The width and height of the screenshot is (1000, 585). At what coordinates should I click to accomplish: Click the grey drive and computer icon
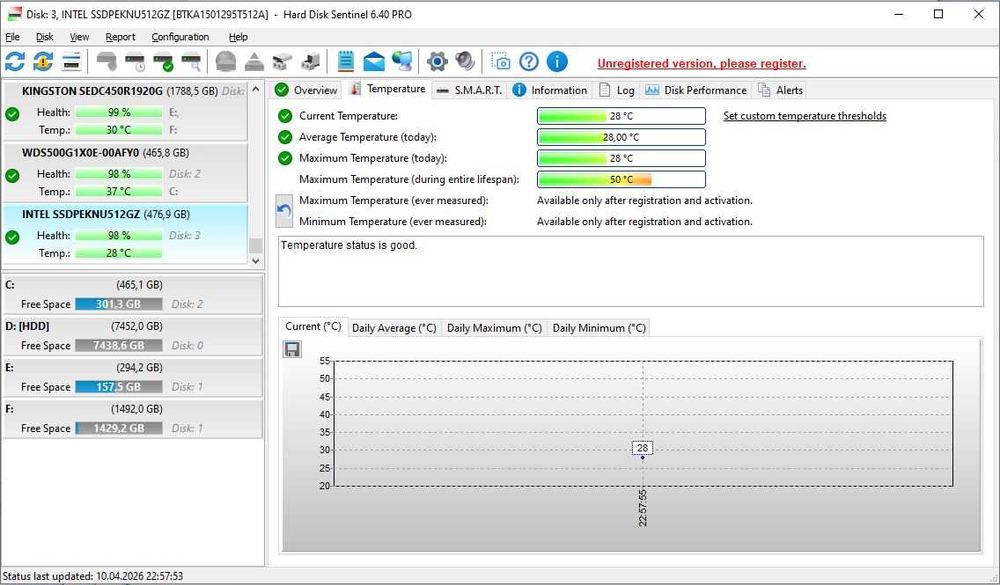coord(311,62)
